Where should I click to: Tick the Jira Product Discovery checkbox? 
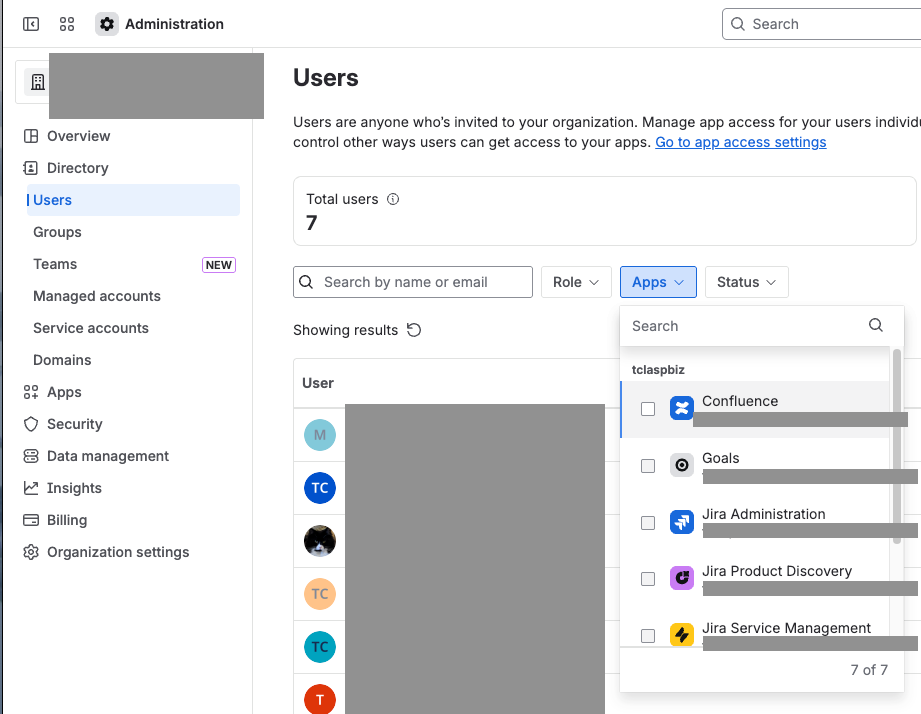tap(648, 579)
